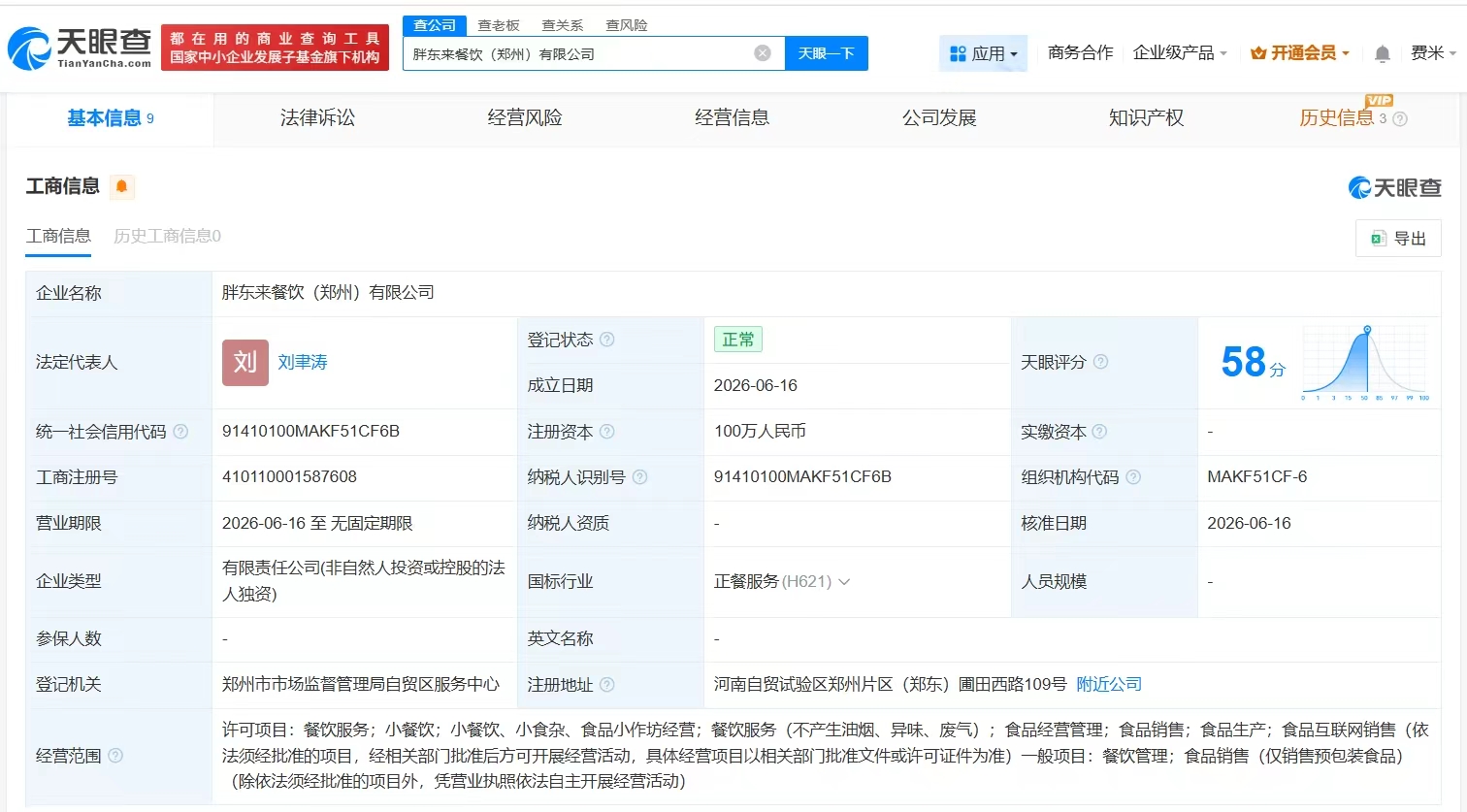Click the help icon beside 注册地址
Image resolution: width=1467 pixels, height=812 pixels.
click(x=607, y=685)
